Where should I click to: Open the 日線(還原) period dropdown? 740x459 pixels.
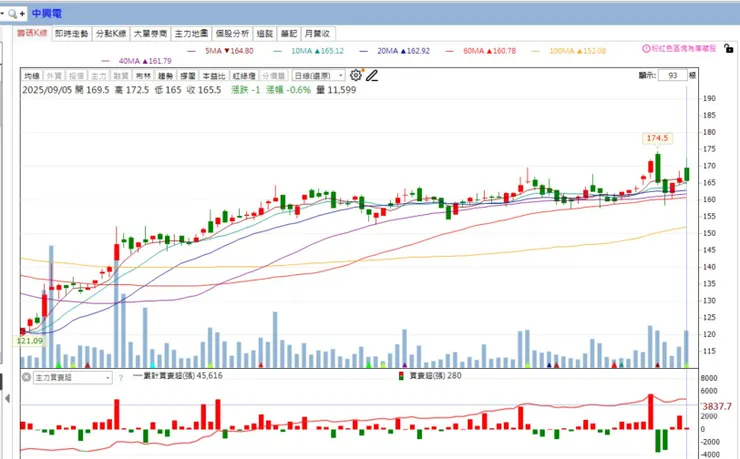tap(319, 75)
